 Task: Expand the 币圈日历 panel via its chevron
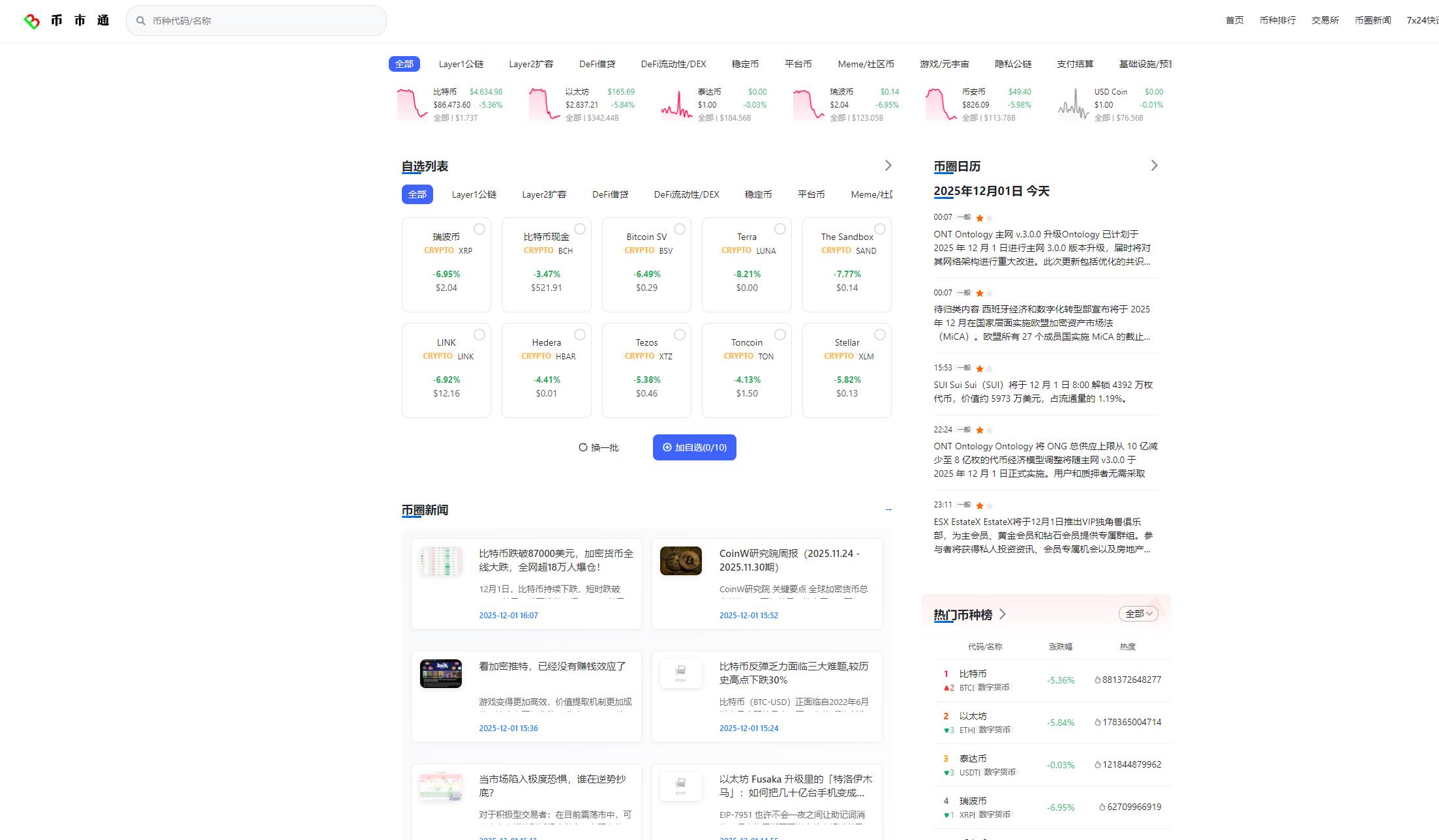[x=1154, y=166]
